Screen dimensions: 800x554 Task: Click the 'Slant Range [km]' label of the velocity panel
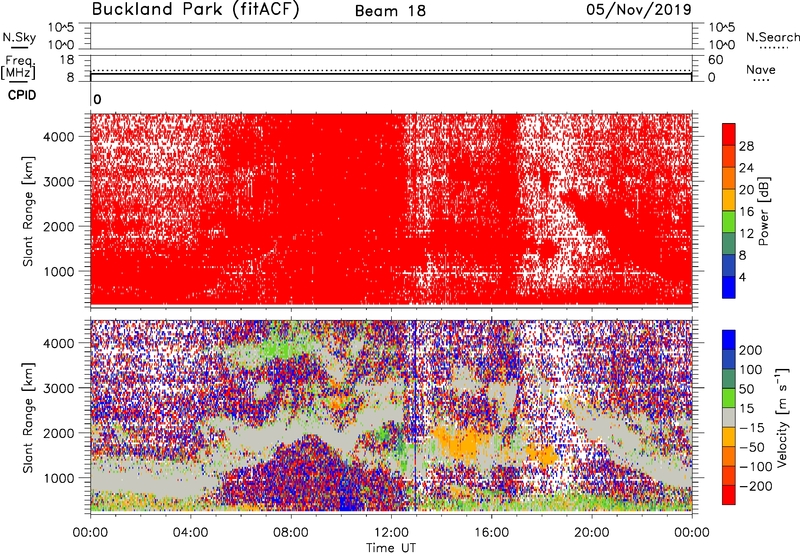click(28, 417)
